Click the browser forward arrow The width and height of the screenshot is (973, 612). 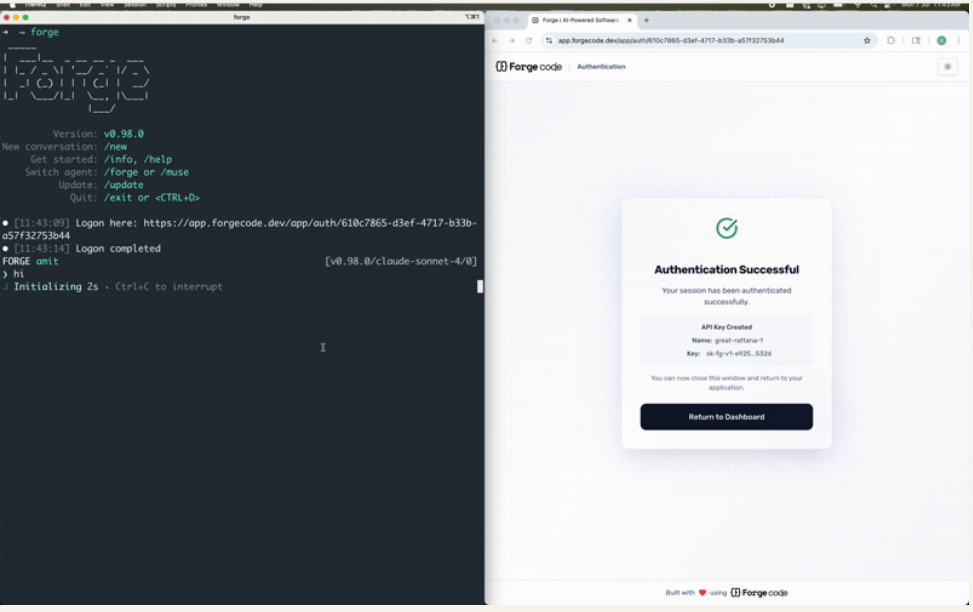click(x=512, y=40)
